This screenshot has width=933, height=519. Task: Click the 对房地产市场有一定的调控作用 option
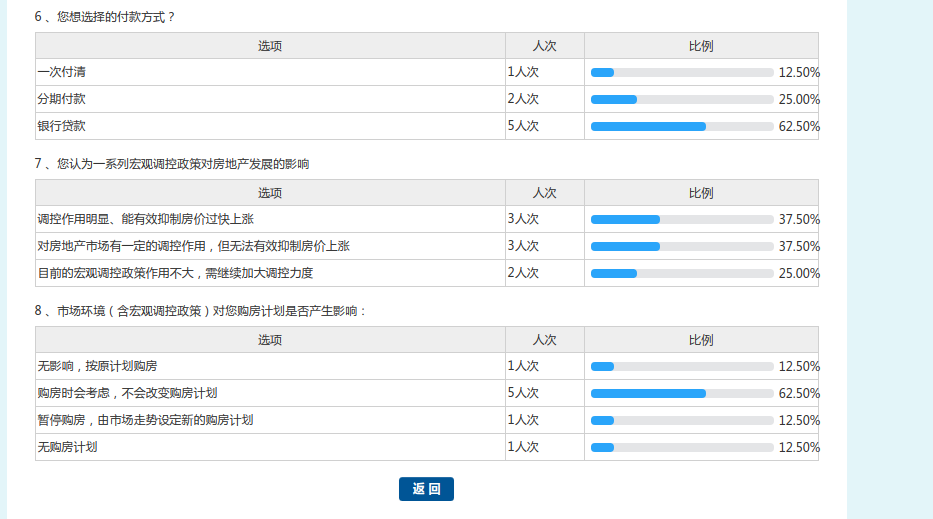[193, 246]
